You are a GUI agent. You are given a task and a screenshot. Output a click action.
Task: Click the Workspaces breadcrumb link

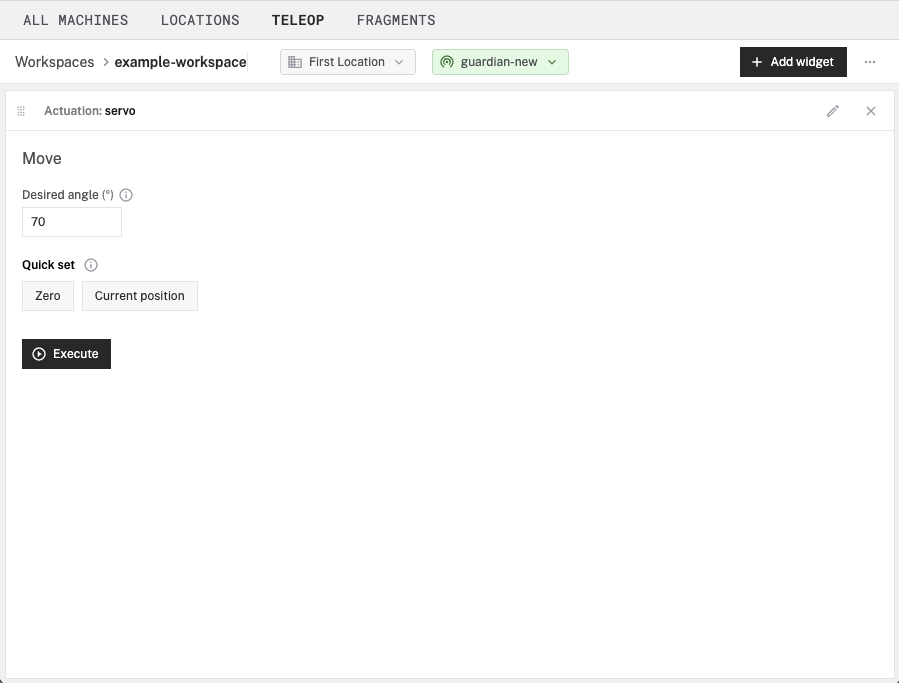click(x=54, y=62)
